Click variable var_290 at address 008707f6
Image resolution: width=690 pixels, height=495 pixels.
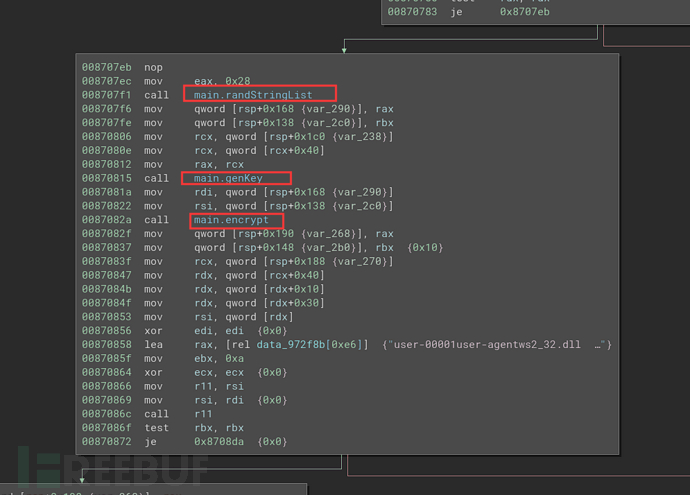(x=329, y=109)
